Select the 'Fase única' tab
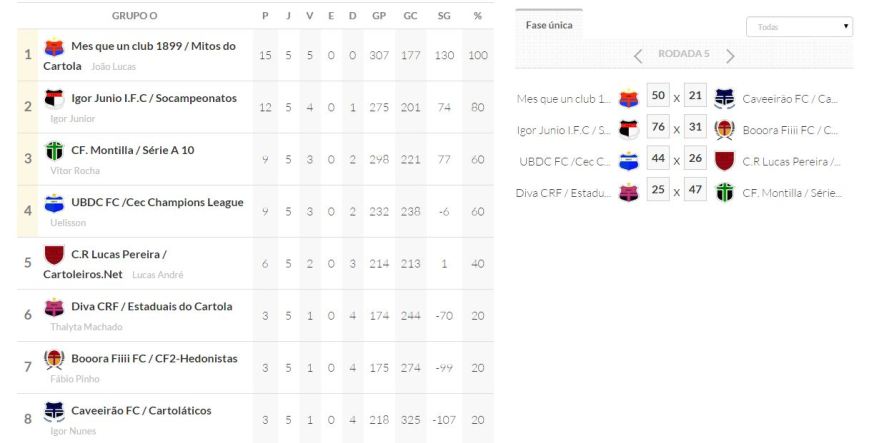The width and height of the screenshot is (869, 443). [x=549, y=25]
